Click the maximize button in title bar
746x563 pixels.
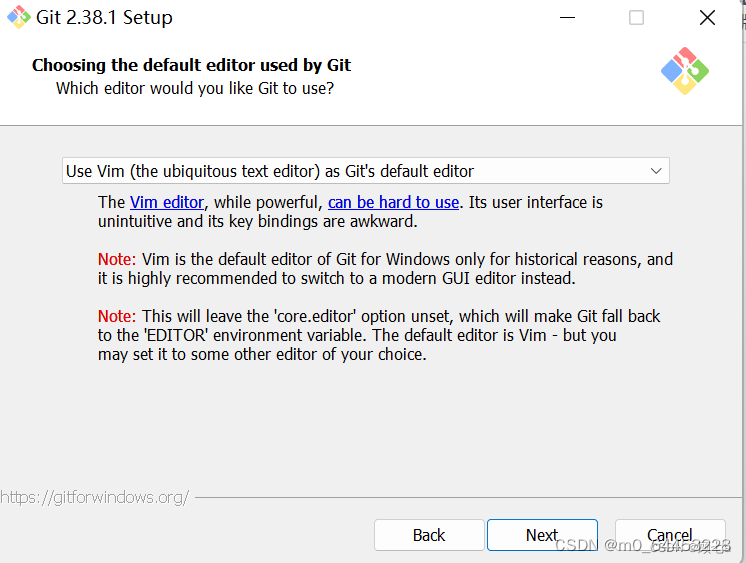click(637, 18)
